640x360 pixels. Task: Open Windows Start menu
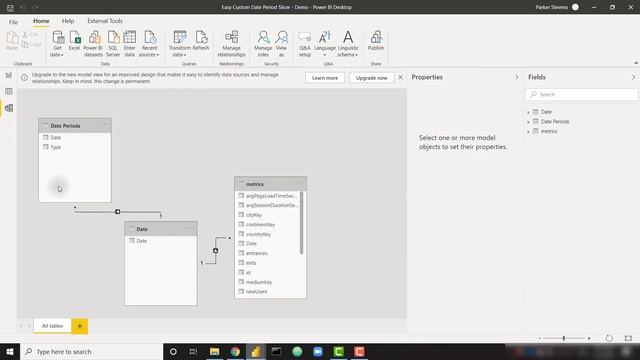tap(10, 351)
